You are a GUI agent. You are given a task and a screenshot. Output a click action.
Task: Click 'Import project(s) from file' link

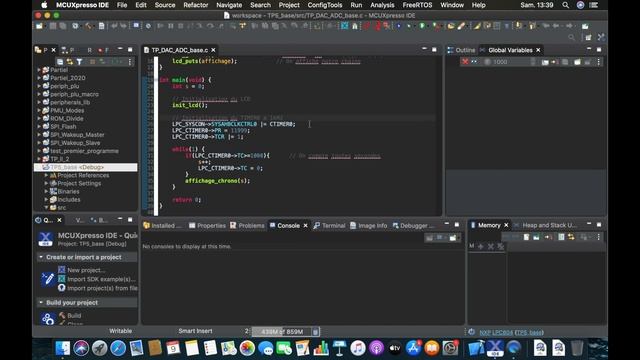[102, 288]
